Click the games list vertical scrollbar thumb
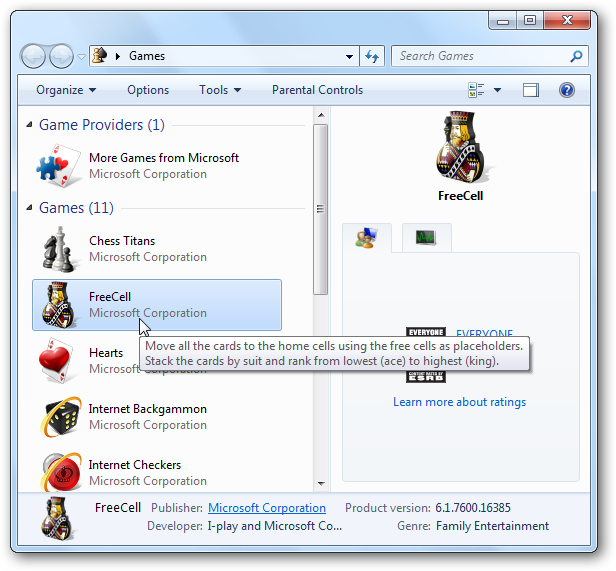This screenshot has height=571, width=616. tap(321, 209)
